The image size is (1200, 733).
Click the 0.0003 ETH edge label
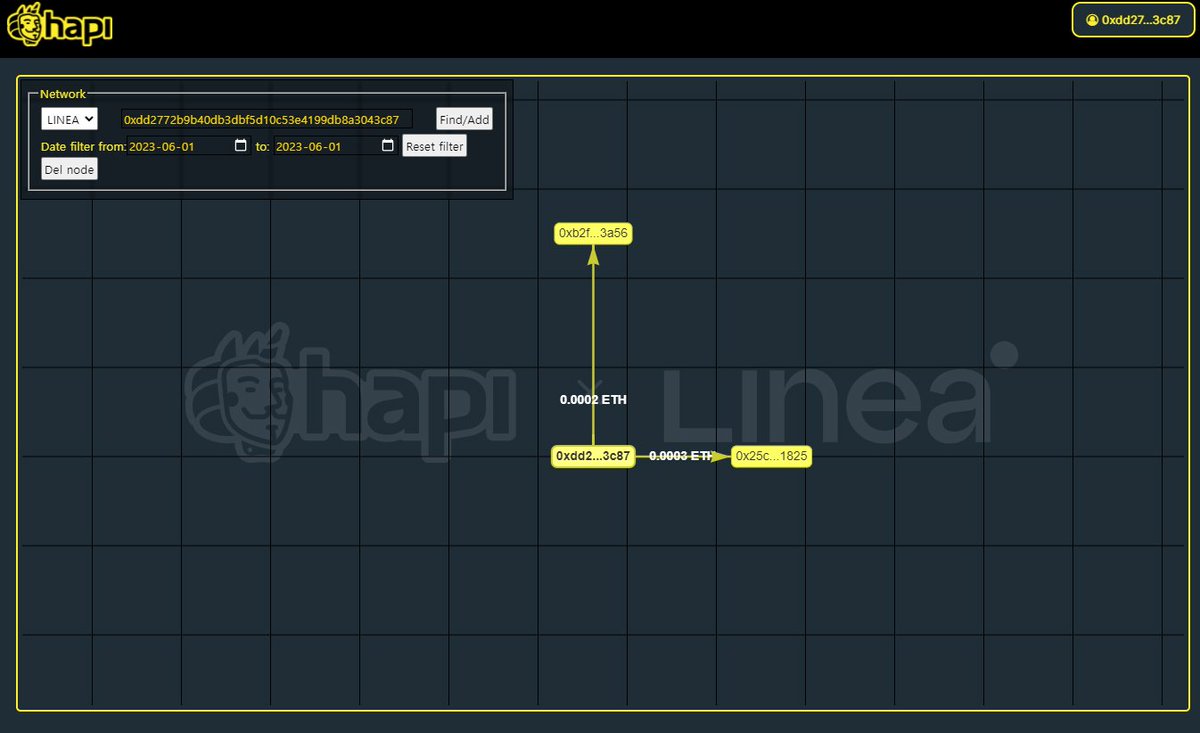click(x=682, y=456)
